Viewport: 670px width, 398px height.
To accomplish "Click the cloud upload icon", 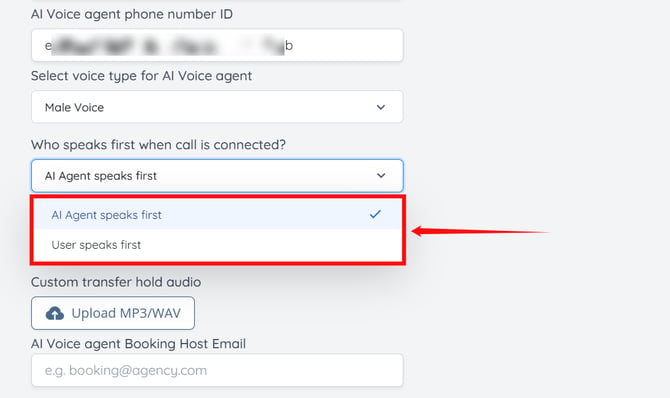I will [x=55, y=313].
